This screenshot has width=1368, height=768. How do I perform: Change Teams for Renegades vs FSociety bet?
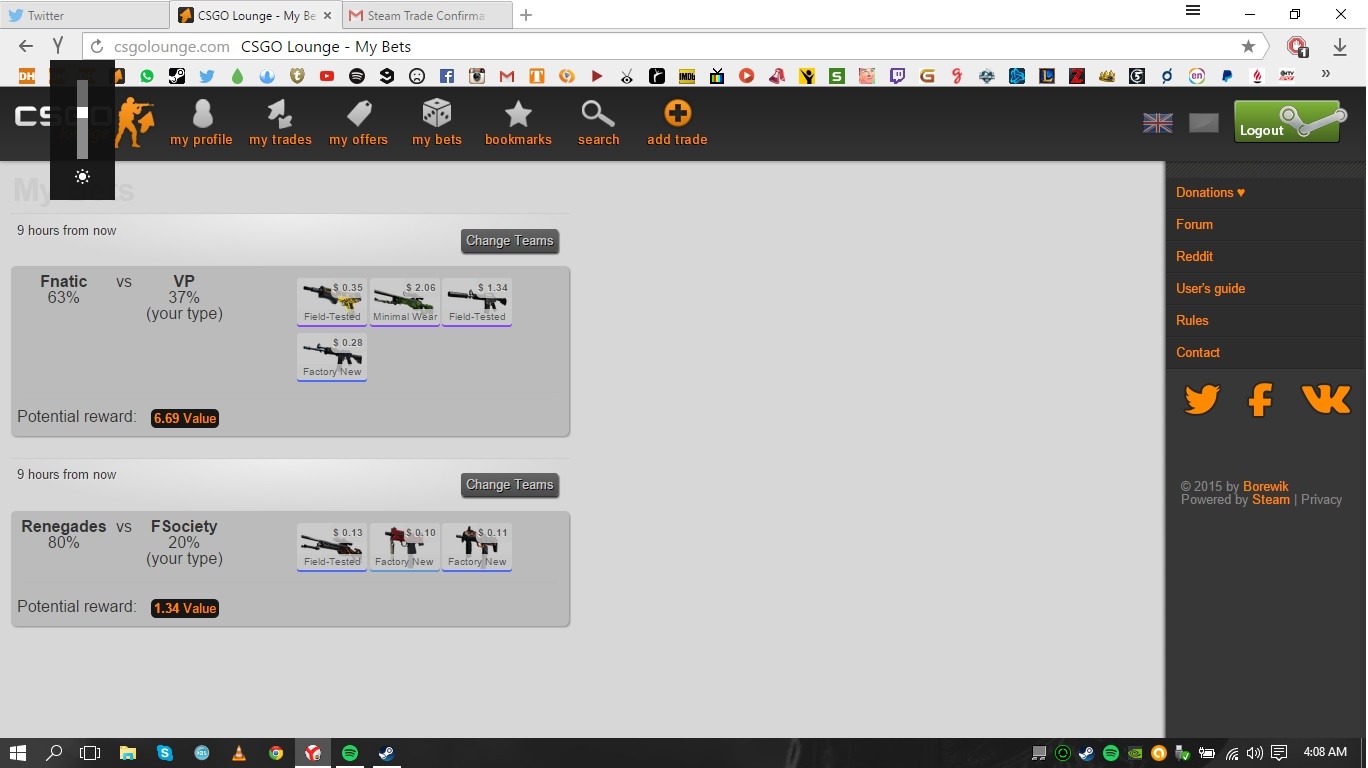pos(510,485)
